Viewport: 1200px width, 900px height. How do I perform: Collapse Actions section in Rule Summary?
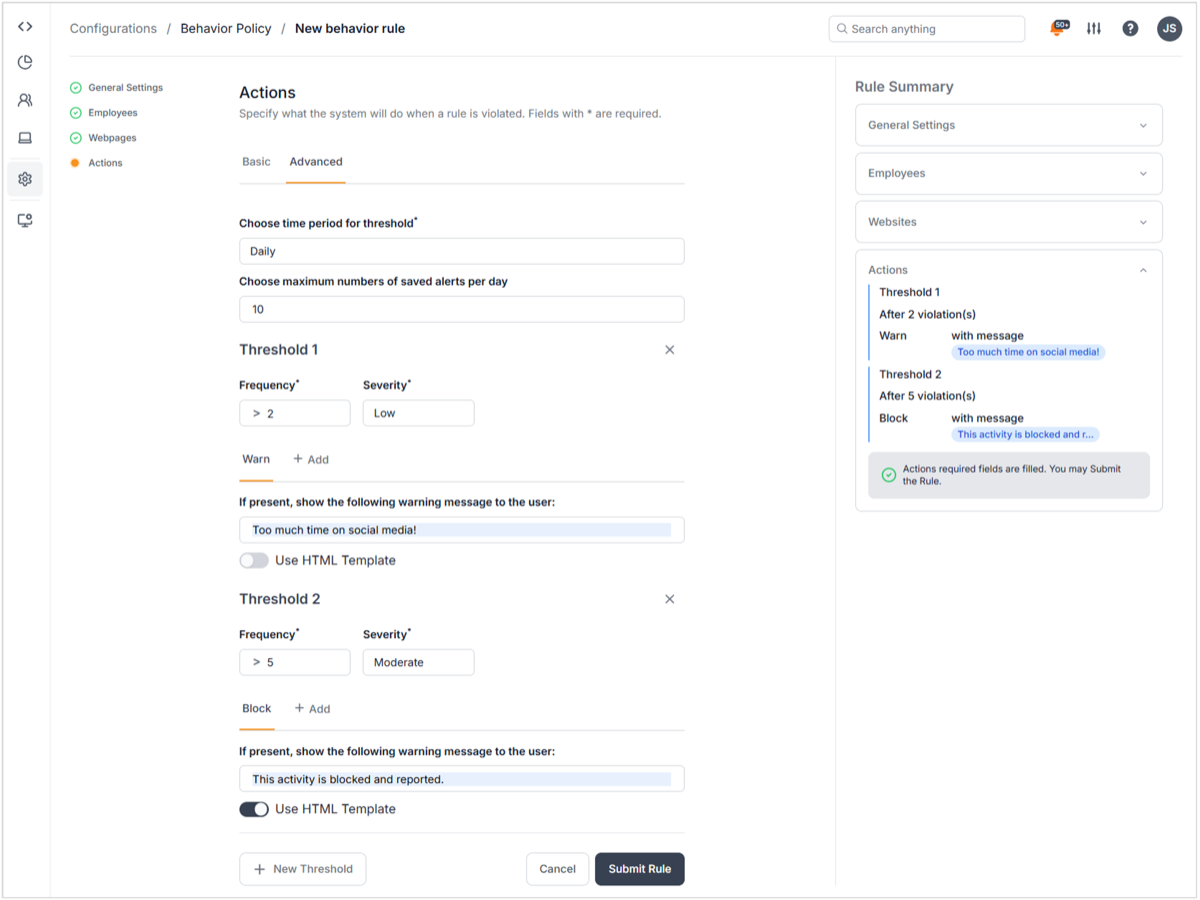(x=1143, y=270)
